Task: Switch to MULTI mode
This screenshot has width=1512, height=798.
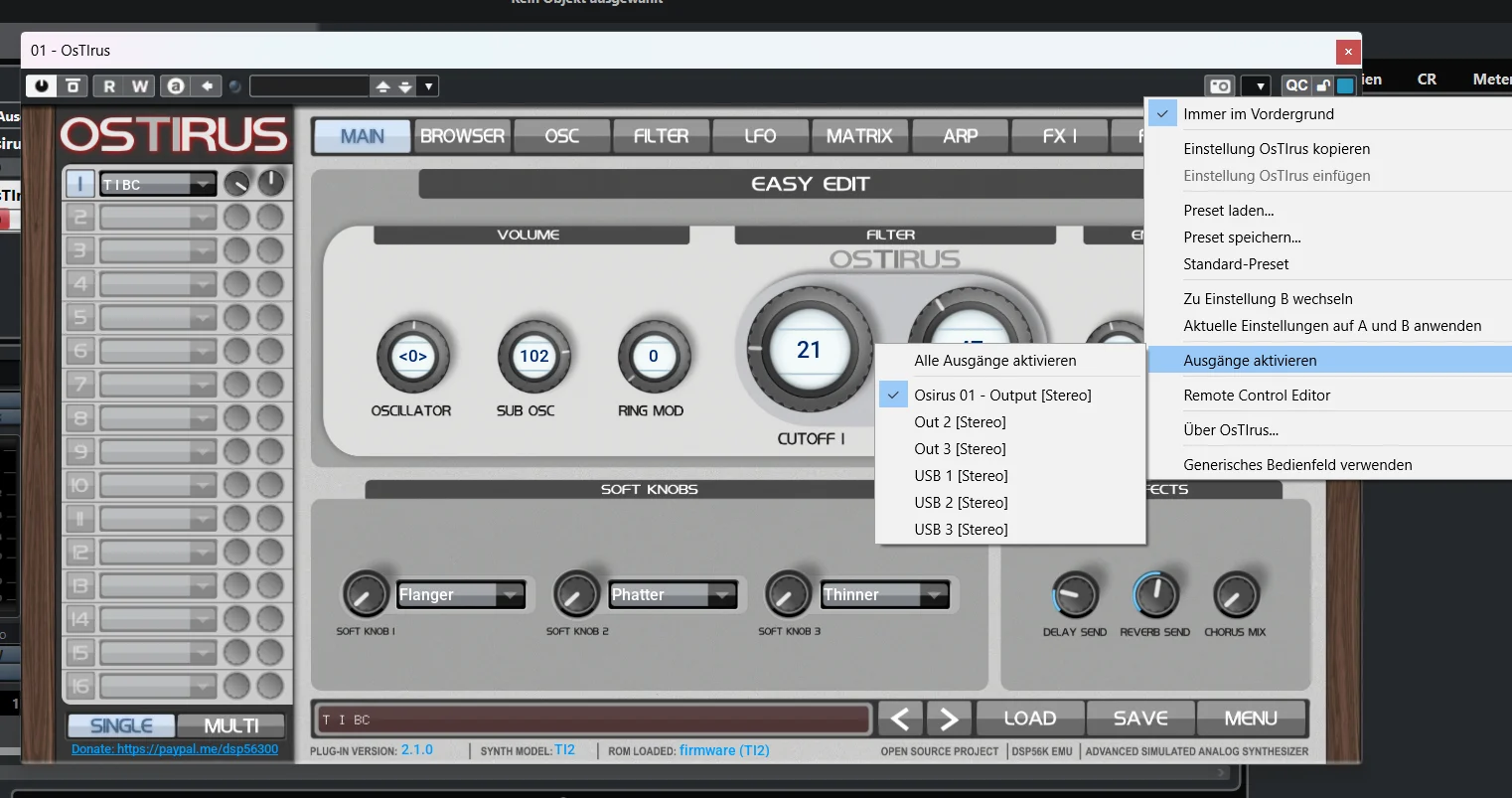Action: click(231, 726)
